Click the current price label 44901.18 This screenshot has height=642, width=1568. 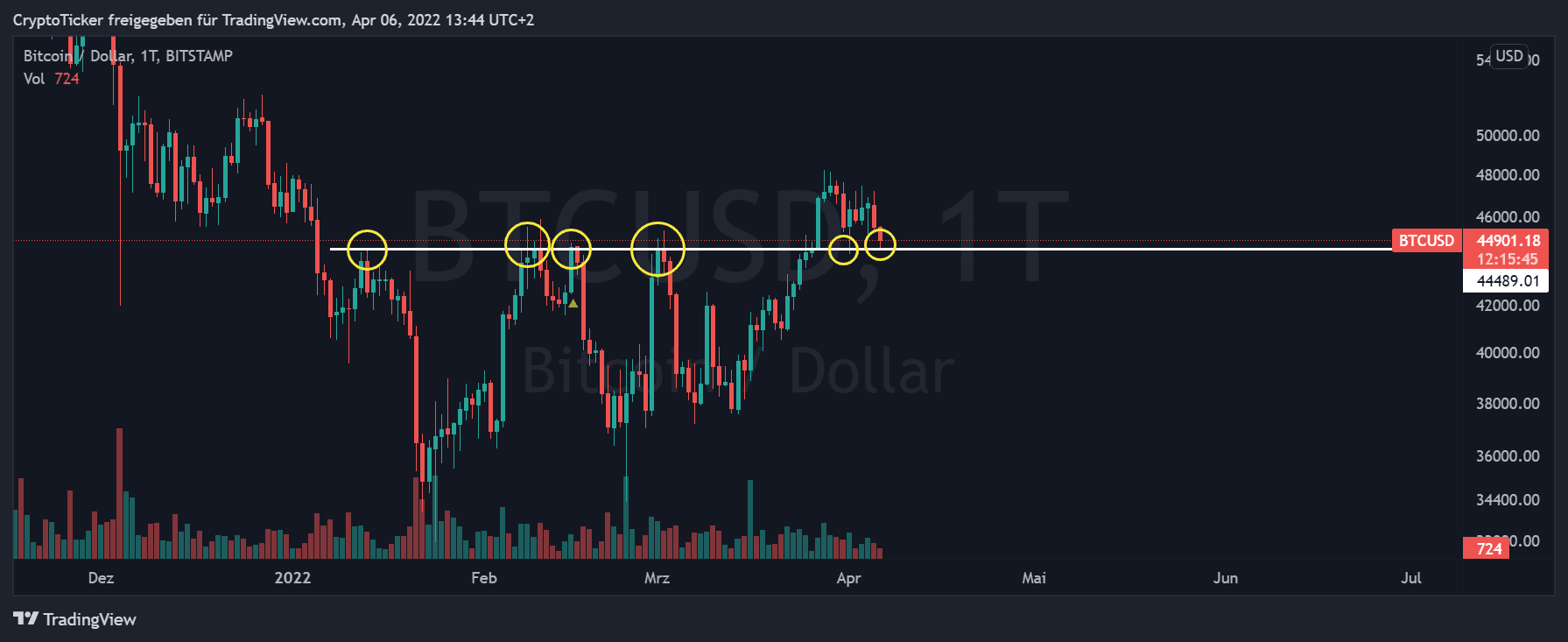pos(1508,241)
